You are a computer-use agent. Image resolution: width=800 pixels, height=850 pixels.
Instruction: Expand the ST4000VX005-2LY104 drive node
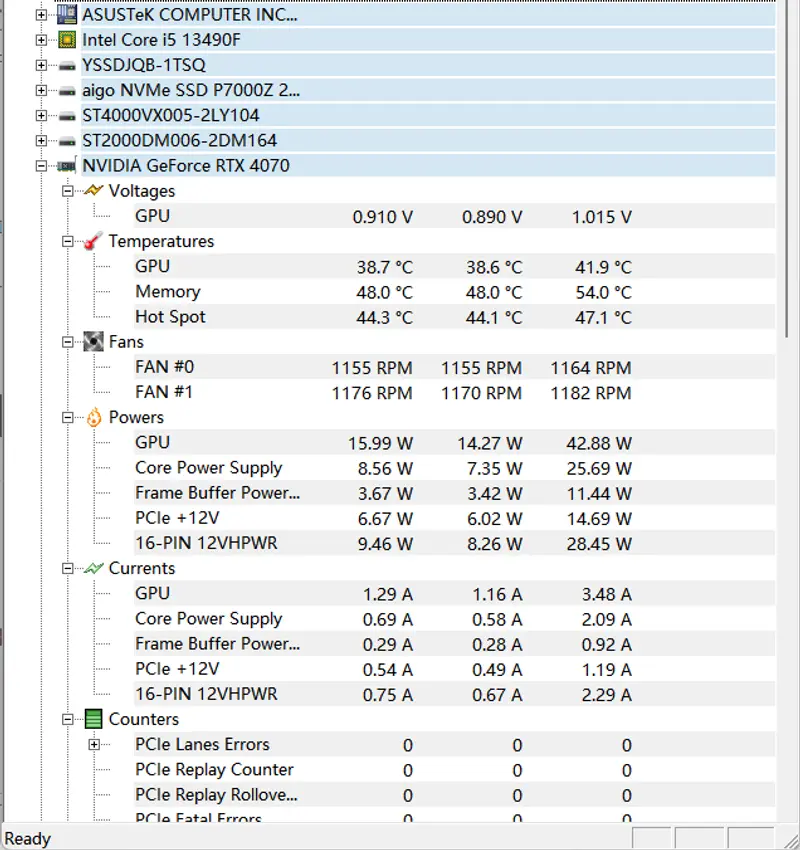coord(41,115)
